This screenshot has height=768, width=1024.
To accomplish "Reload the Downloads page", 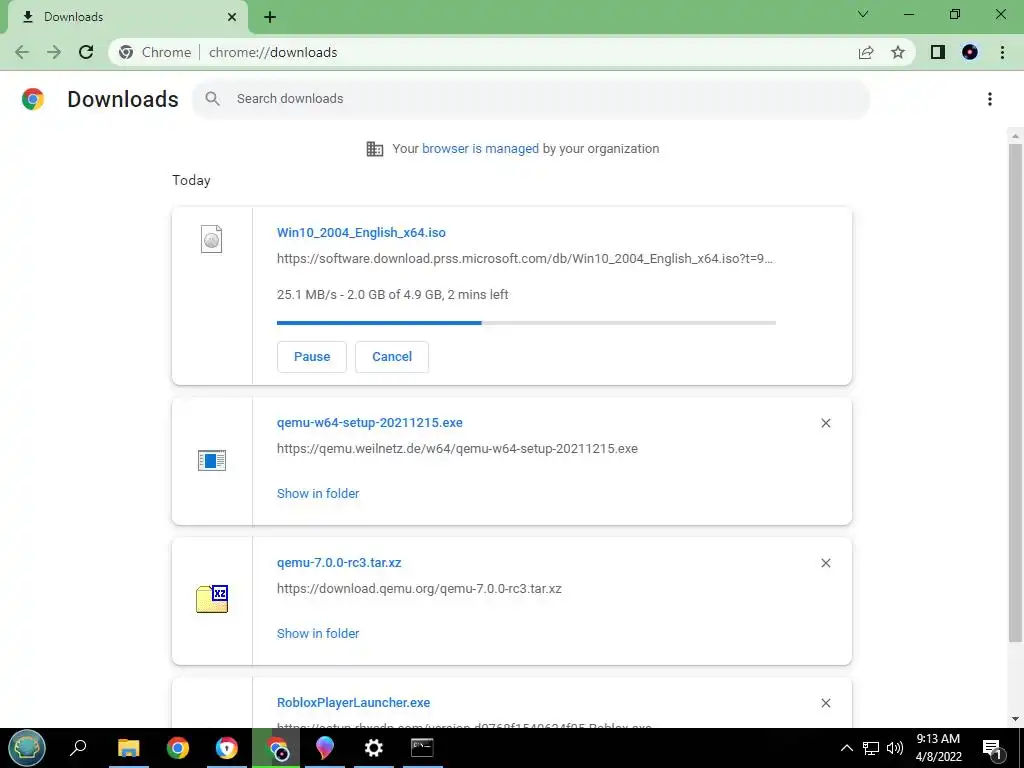I will 86,52.
